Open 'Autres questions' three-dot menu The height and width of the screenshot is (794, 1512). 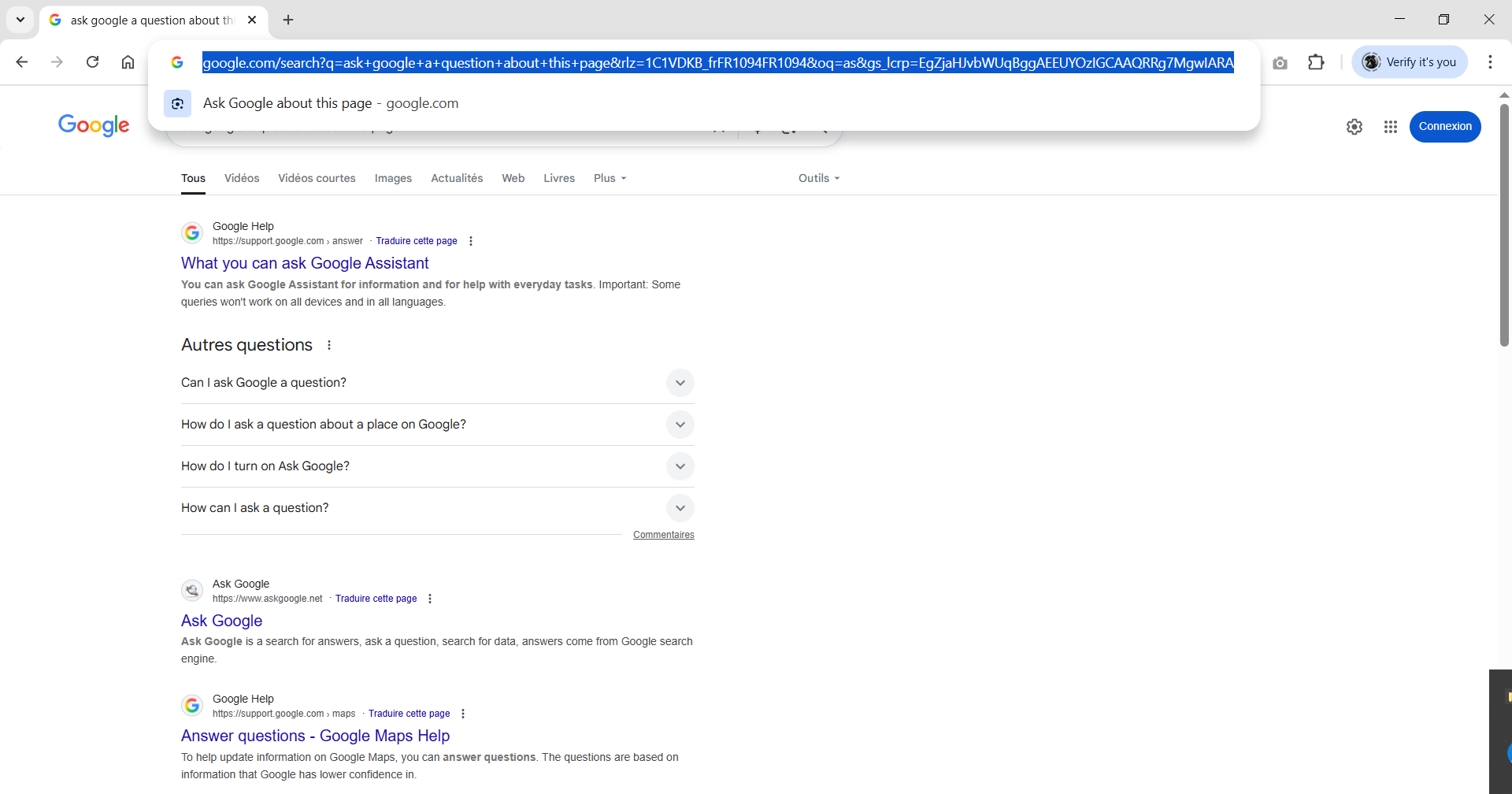coord(329,345)
